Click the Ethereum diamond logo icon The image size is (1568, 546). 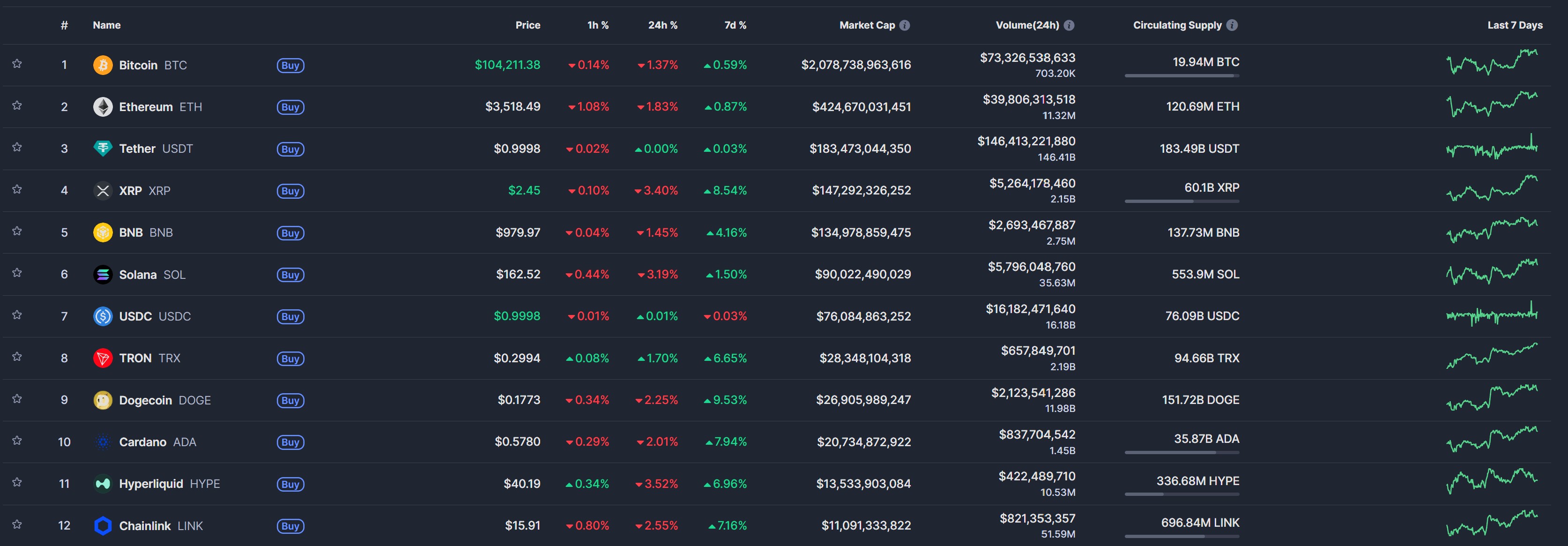[102, 107]
